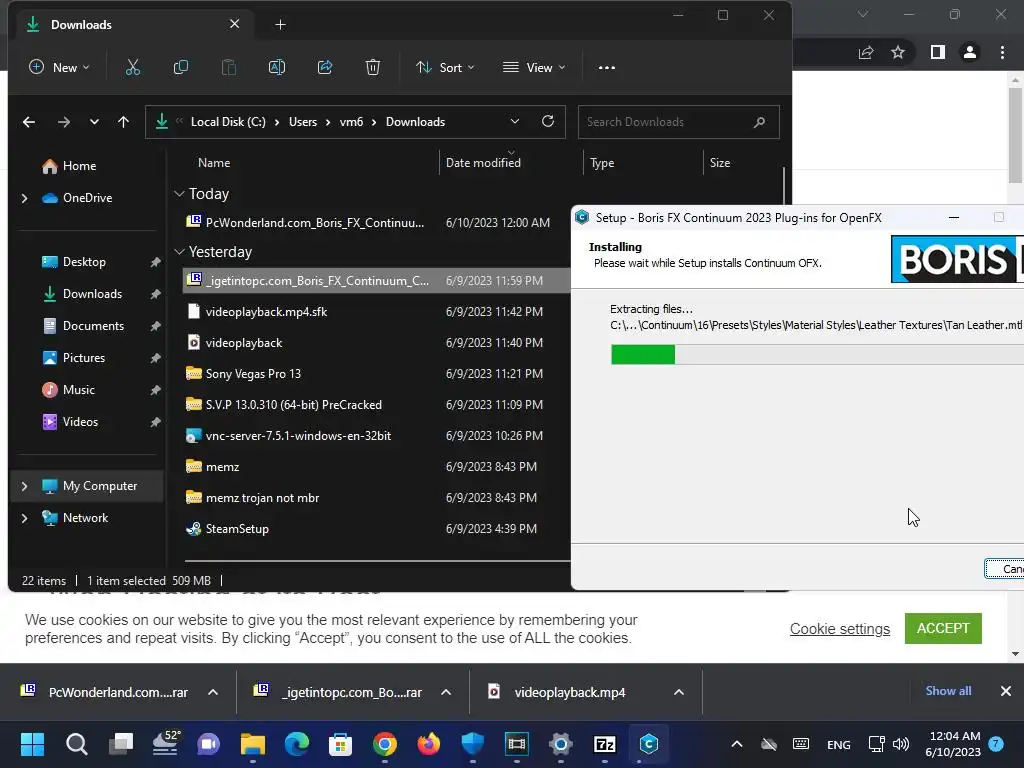Click the Cut scissors icon in Explorer toolbar
This screenshot has height=768, width=1024.
click(133, 67)
